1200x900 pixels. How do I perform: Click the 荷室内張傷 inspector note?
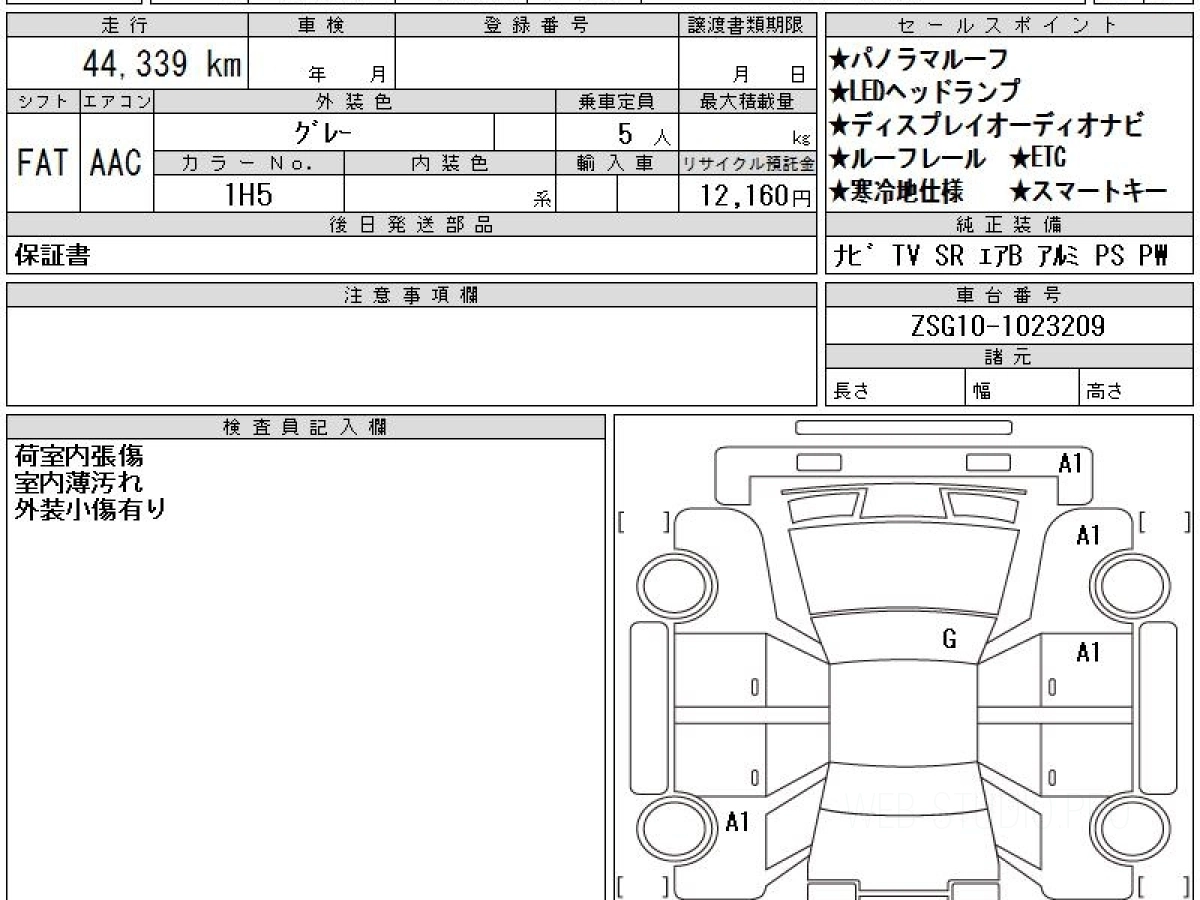[x=79, y=457]
